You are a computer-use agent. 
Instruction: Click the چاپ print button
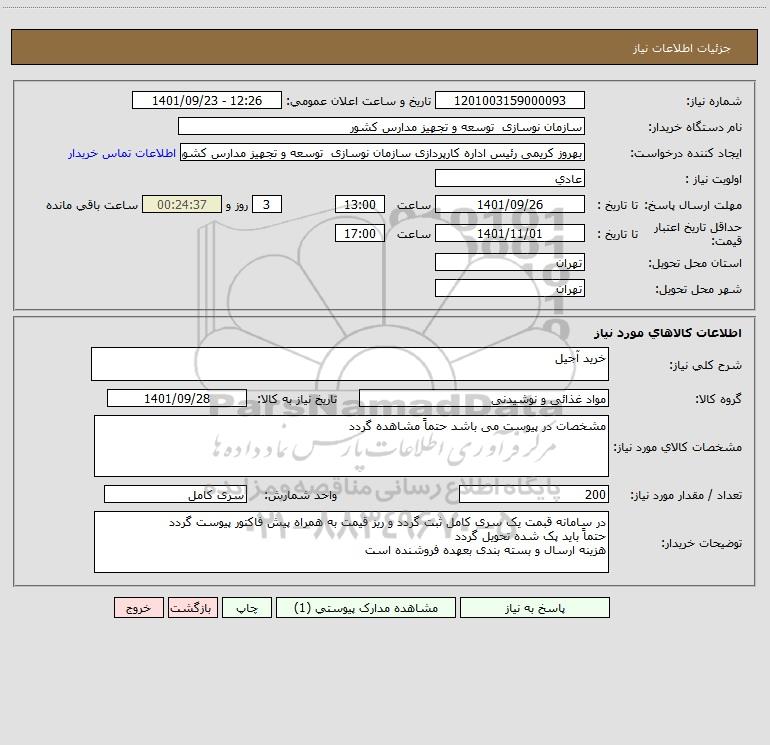tap(247, 607)
